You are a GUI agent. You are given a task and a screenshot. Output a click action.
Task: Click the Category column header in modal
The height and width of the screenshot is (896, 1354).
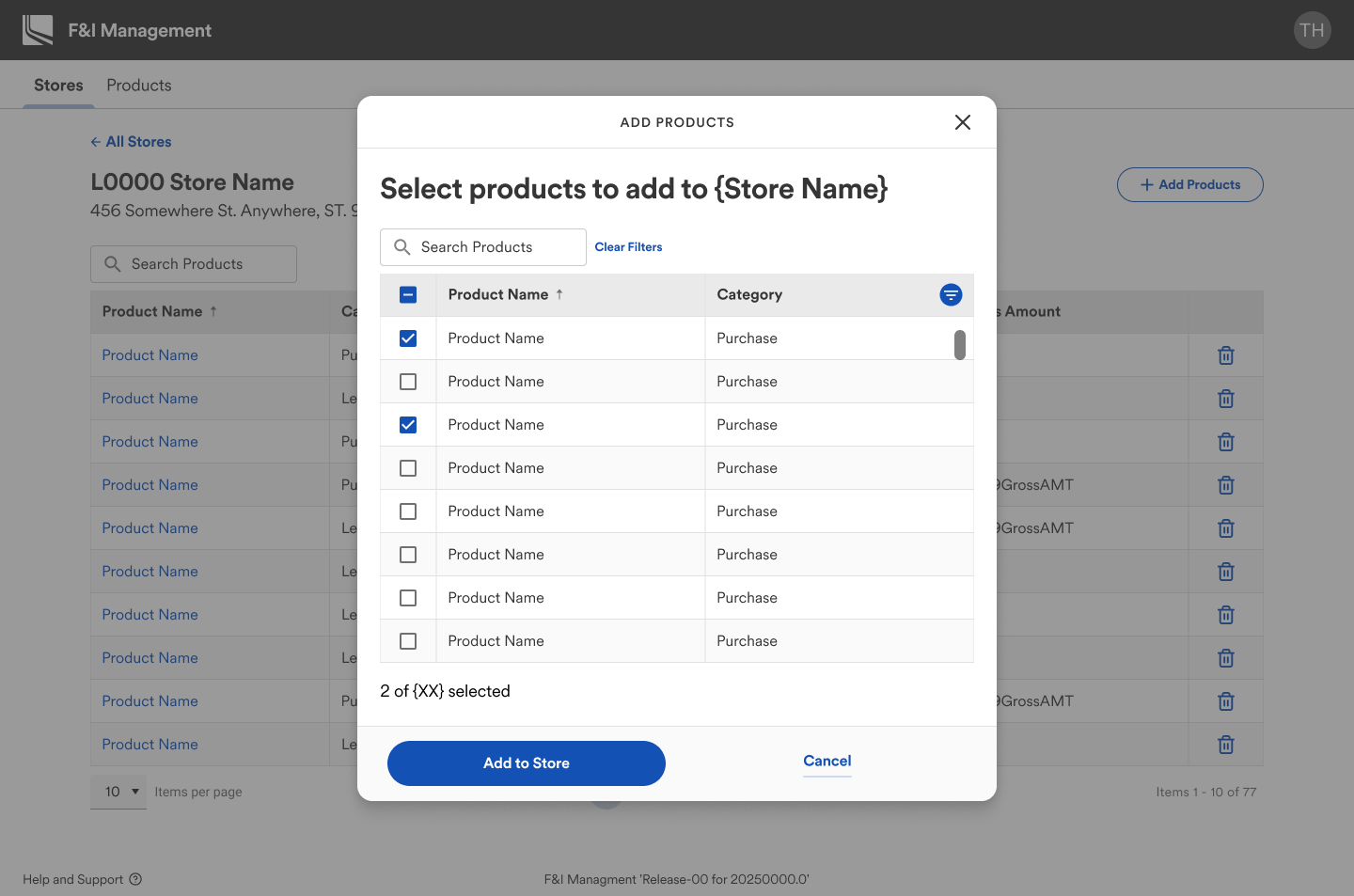(749, 295)
